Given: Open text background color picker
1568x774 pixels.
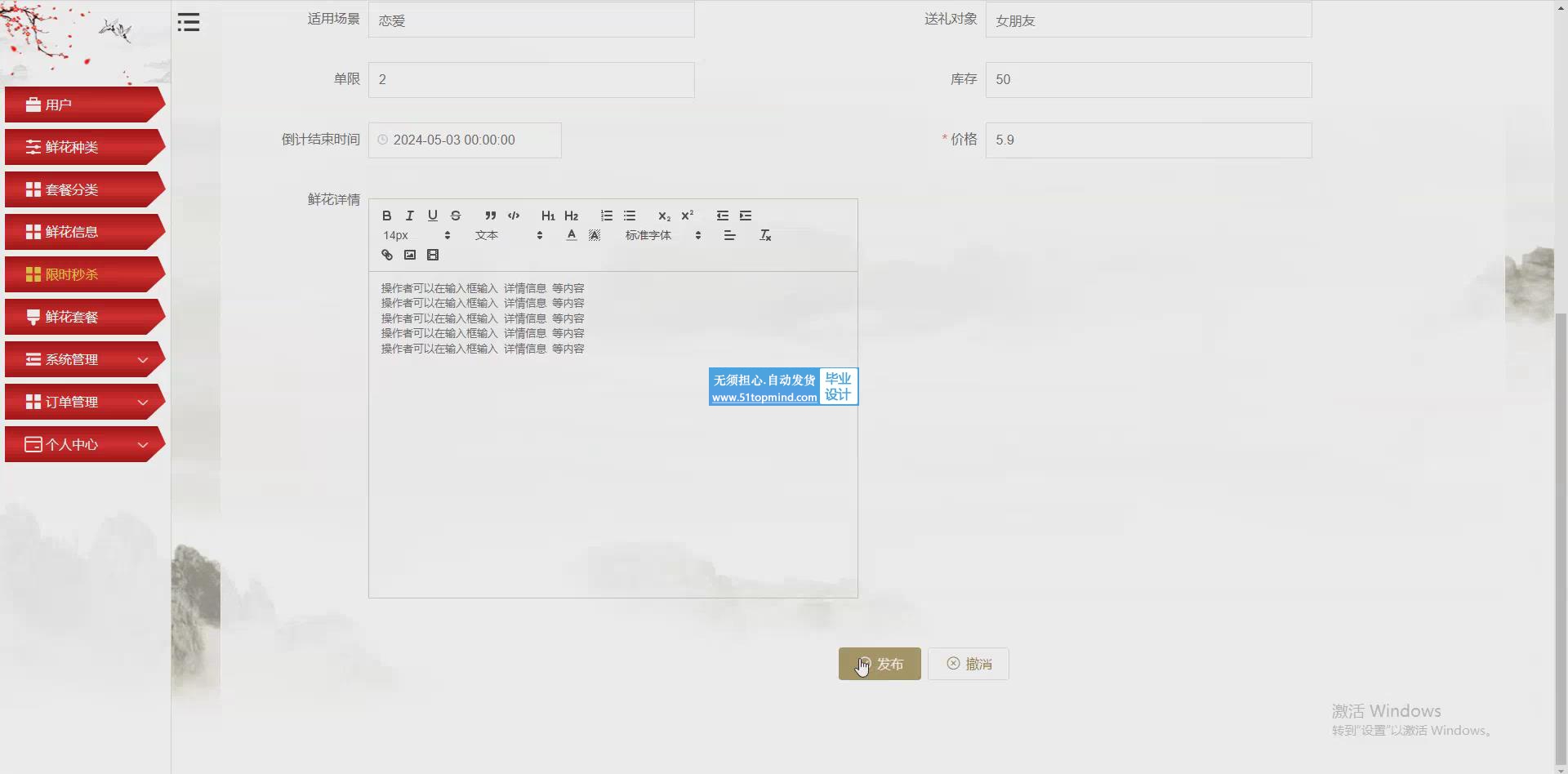Looking at the screenshot, I should click(595, 235).
